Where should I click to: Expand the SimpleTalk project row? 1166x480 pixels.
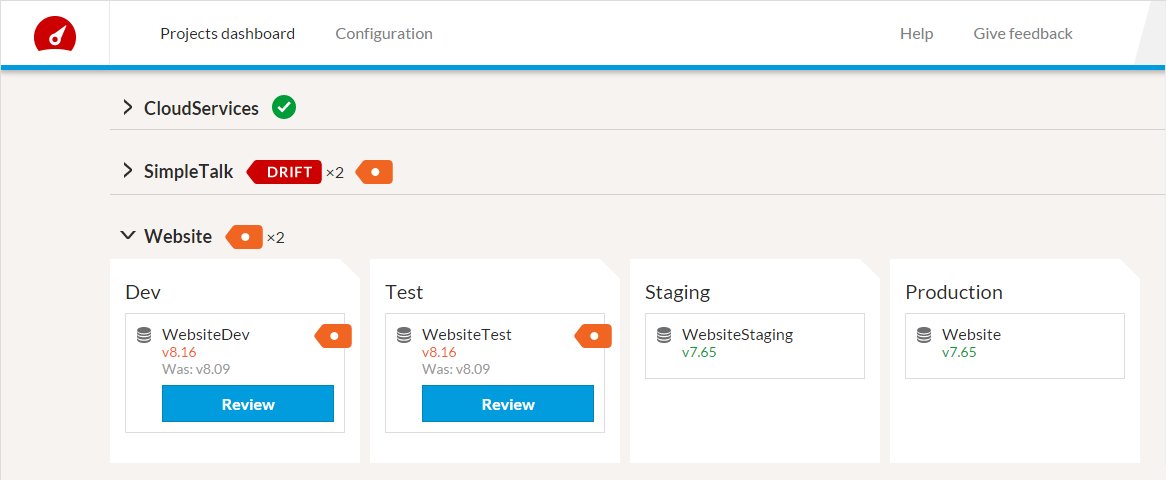click(x=128, y=171)
